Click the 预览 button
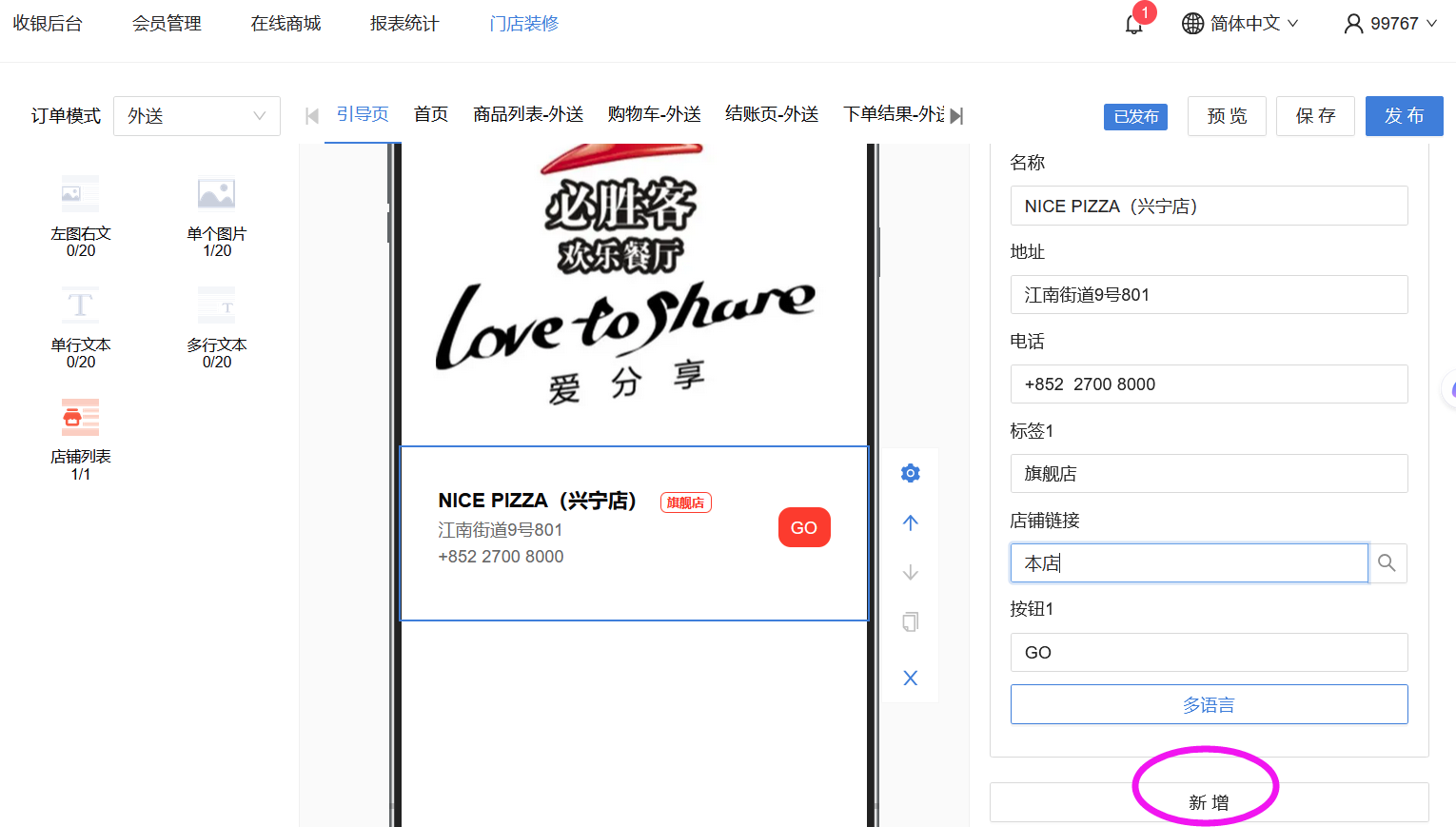Screen dimensions: 1456x827 (x=1228, y=116)
